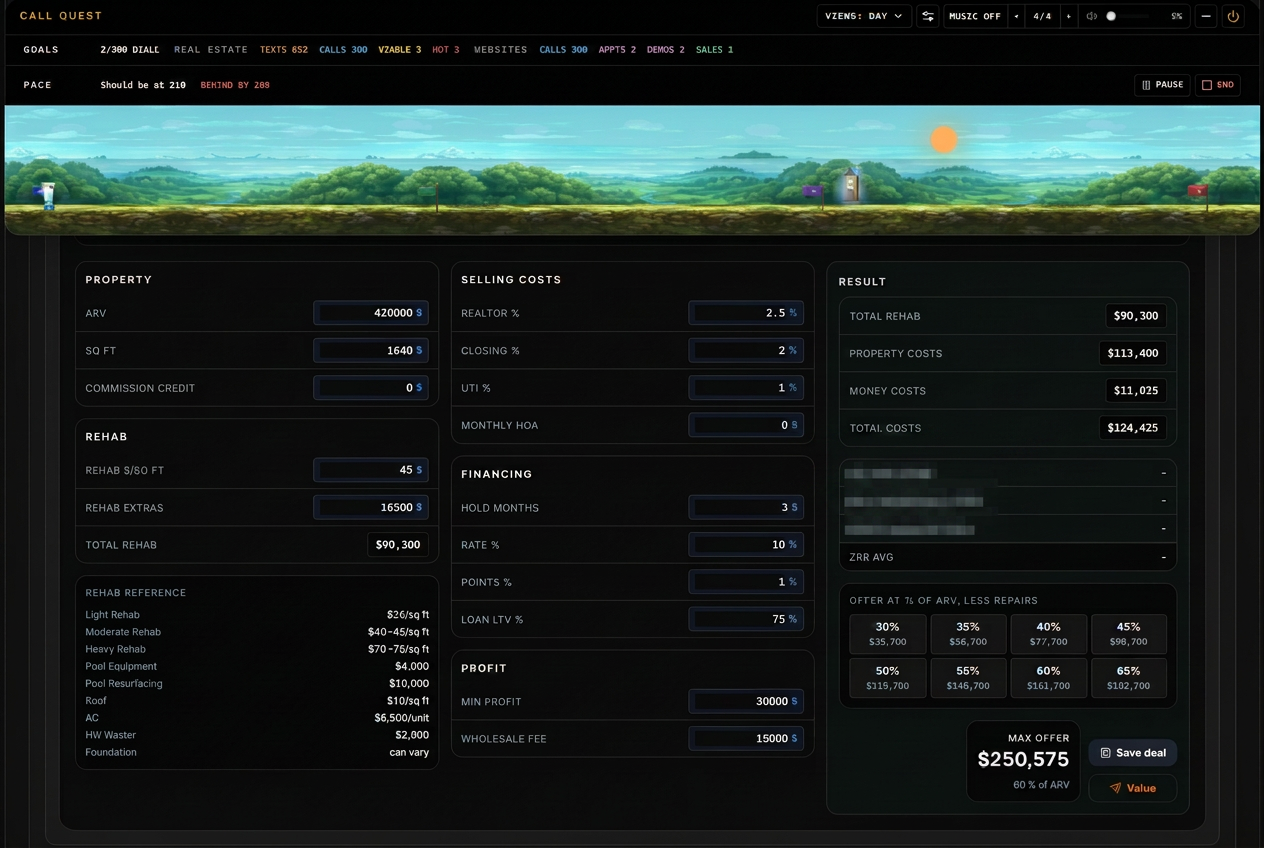Pick the 55% offer card
The height and width of the screenshot is (848, 1264).
(x=968, y=678)
